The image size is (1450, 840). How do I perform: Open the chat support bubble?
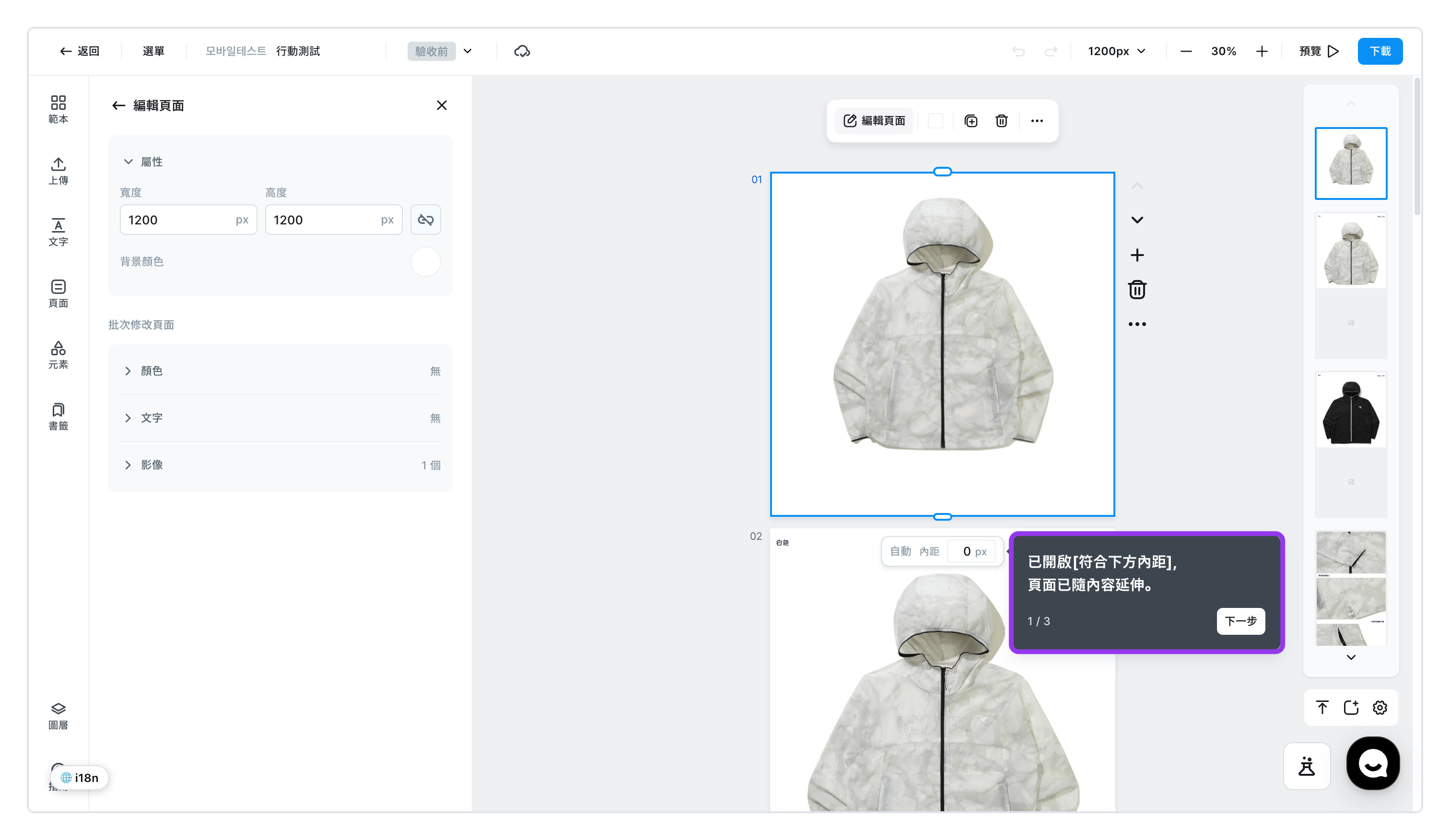[x=1373, y=763]
